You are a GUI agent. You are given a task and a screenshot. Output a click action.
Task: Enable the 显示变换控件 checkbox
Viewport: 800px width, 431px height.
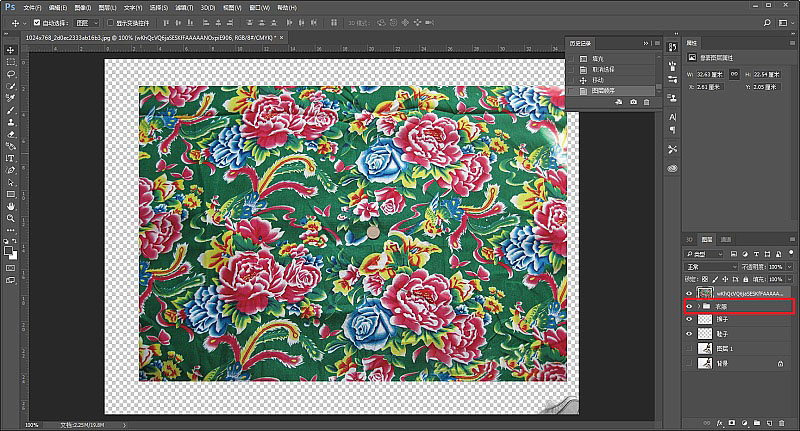pos(110,23)
